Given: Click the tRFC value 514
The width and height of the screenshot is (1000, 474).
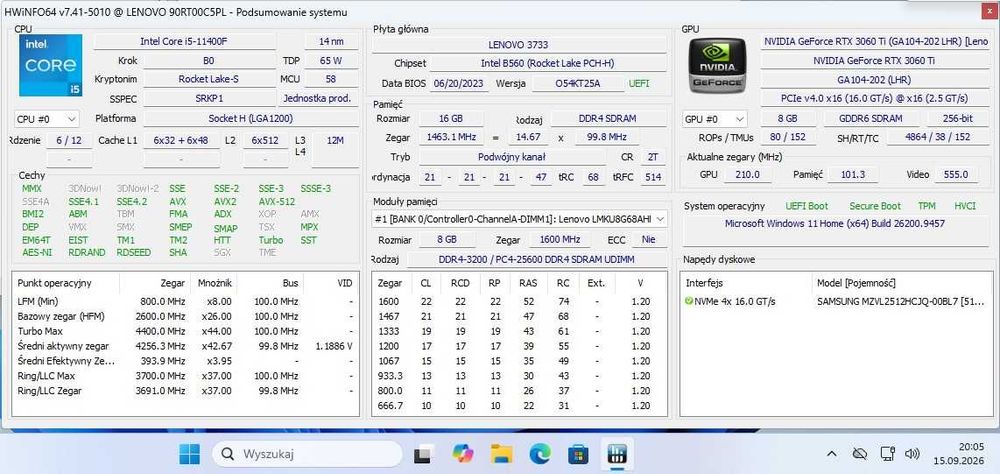Looking at the screenshot, I should coord(653,177).
